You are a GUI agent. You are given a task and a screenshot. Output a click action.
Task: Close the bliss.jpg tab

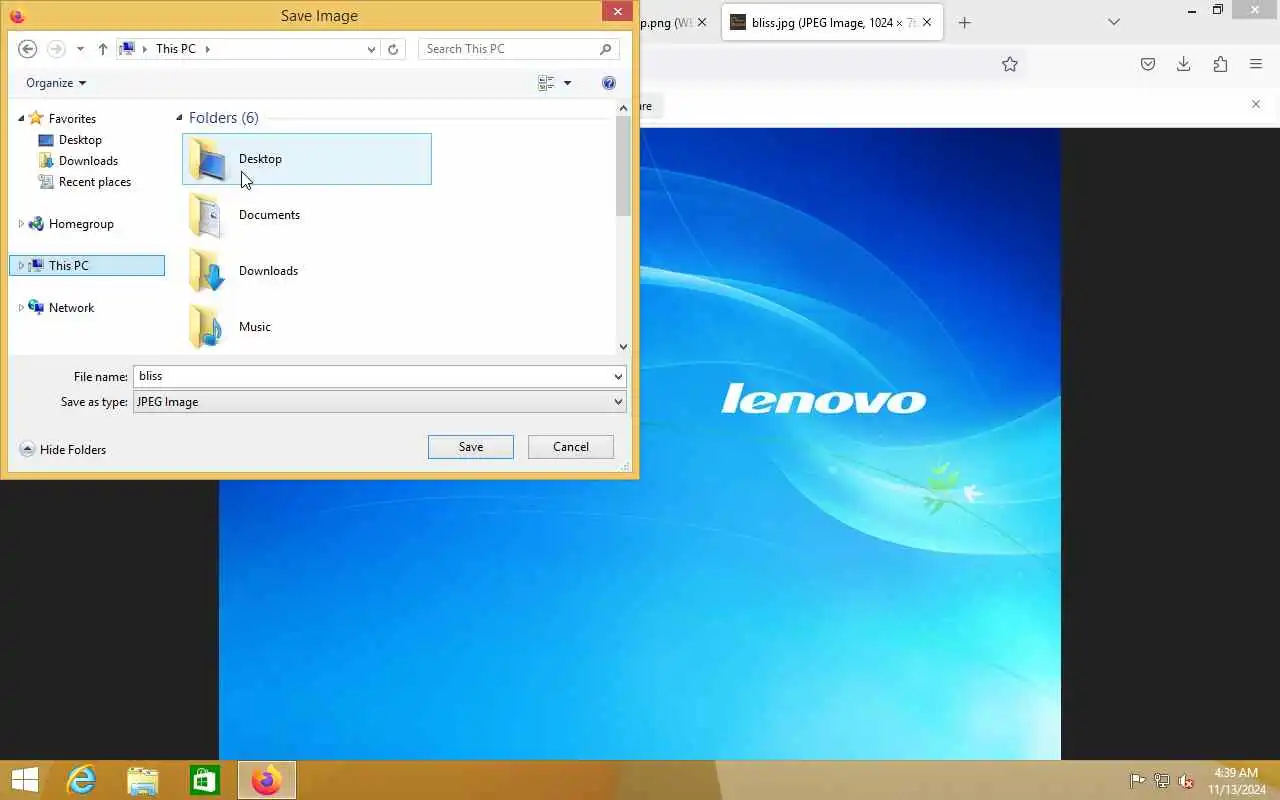(927, 22)
